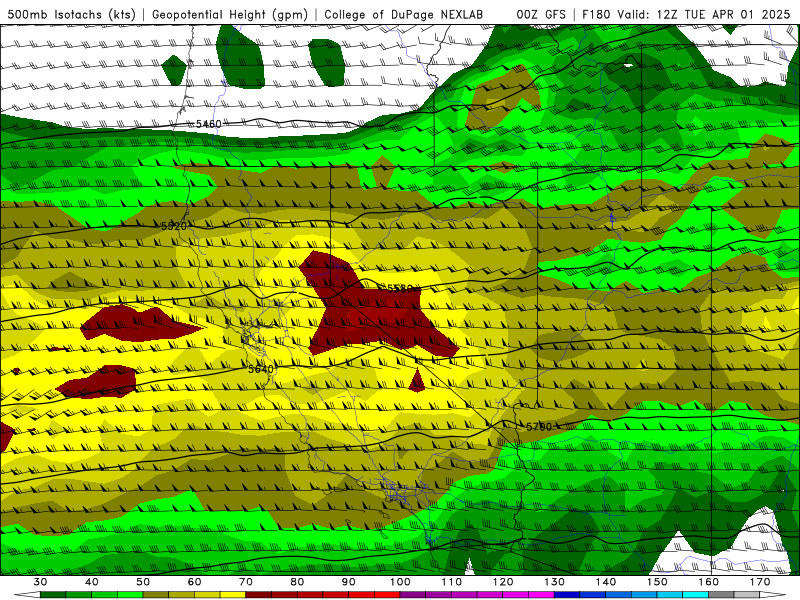Click the legend value 40
This screenshot has width=800, height=600.
pyautogui.click(x=92, y=582)
